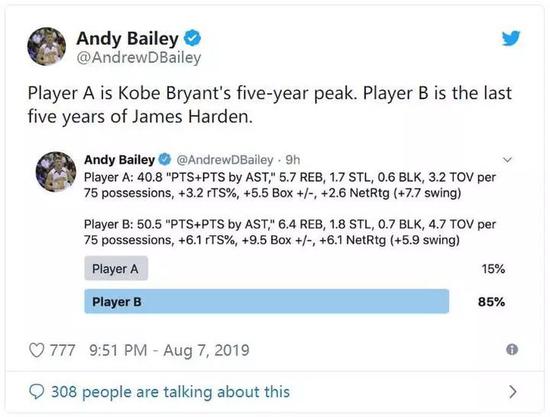Open the 9:51 PM - Aug 7, 2019 timestamp
The height and width of the screenshot is (417, 550).
point(169,350)
